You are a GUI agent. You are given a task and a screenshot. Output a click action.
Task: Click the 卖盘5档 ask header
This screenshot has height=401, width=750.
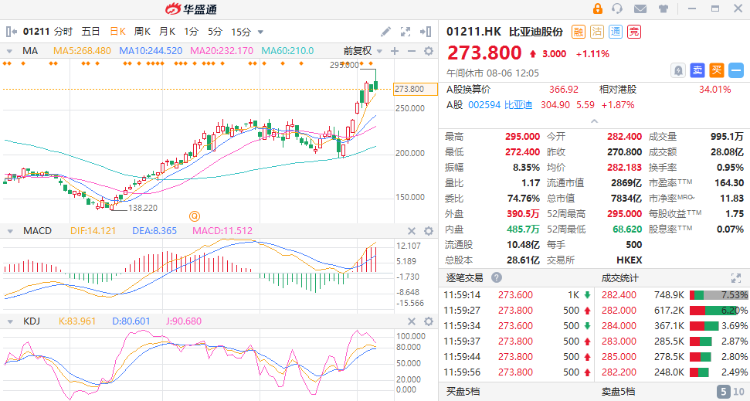tap(618, 391)
